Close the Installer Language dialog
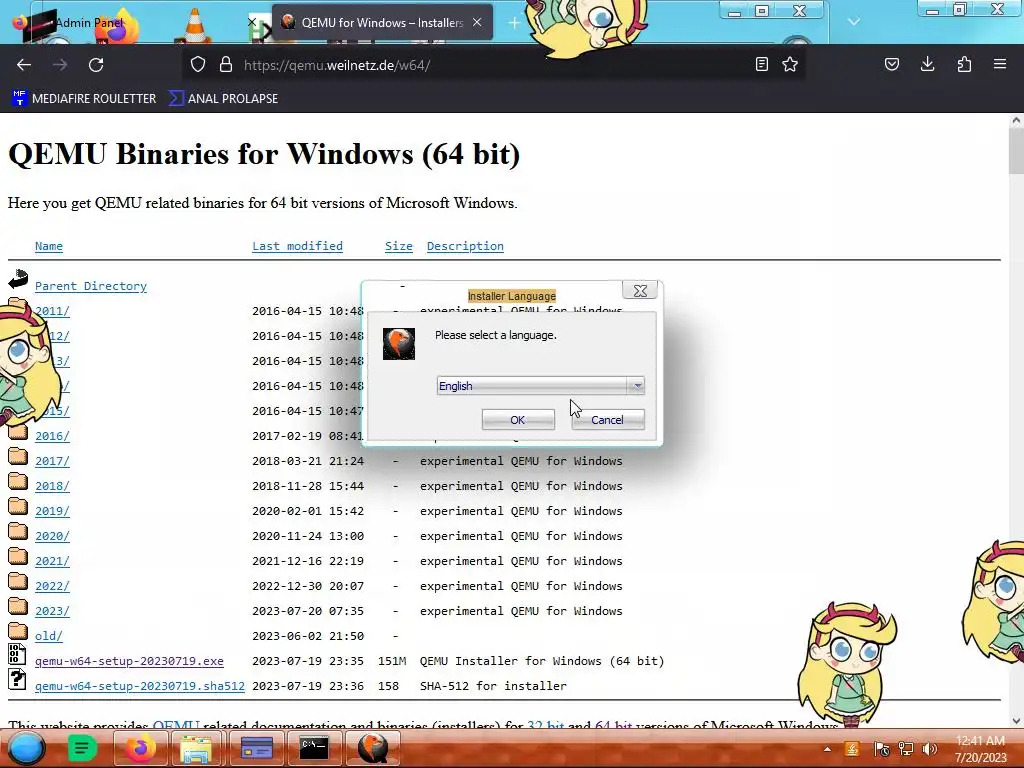 point(640,291)
